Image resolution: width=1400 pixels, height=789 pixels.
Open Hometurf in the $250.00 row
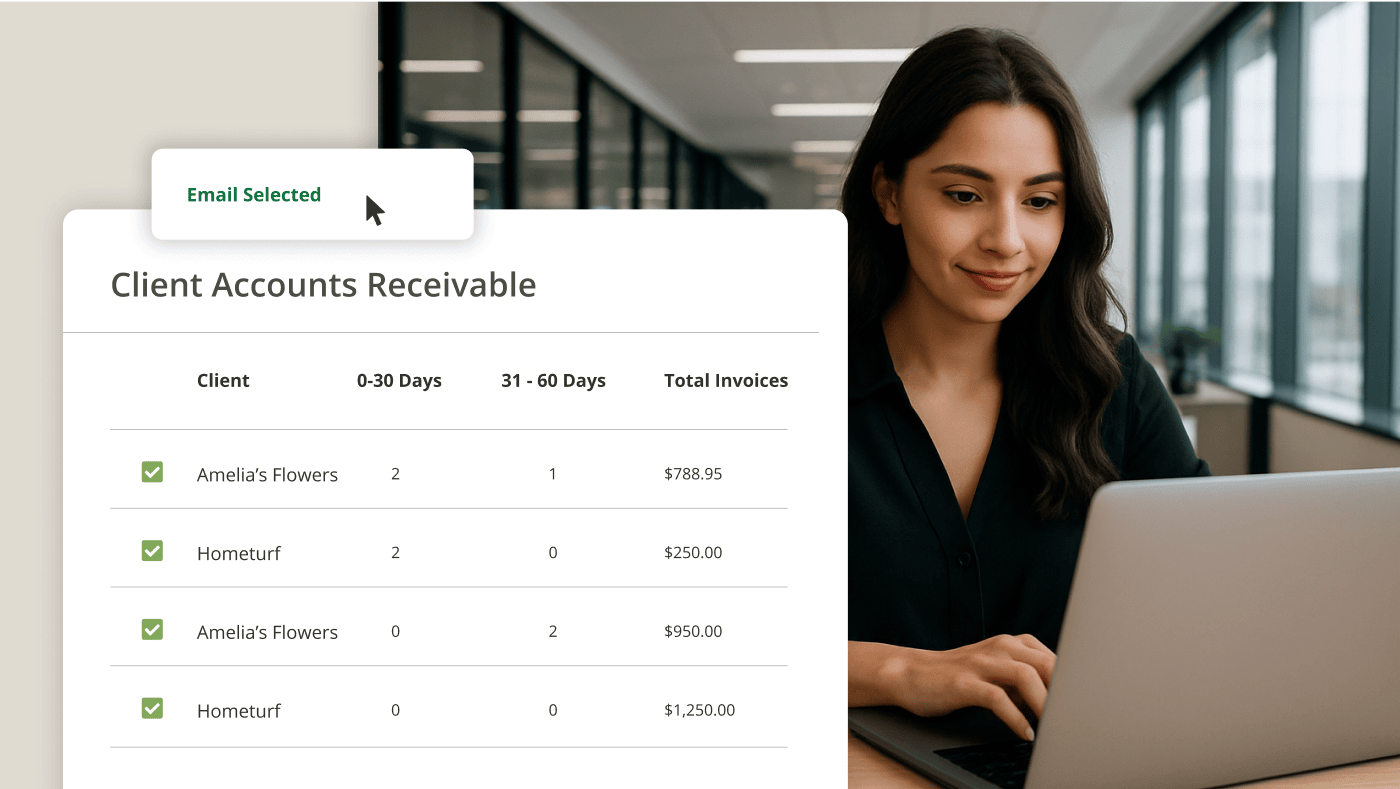coord(239,554)
